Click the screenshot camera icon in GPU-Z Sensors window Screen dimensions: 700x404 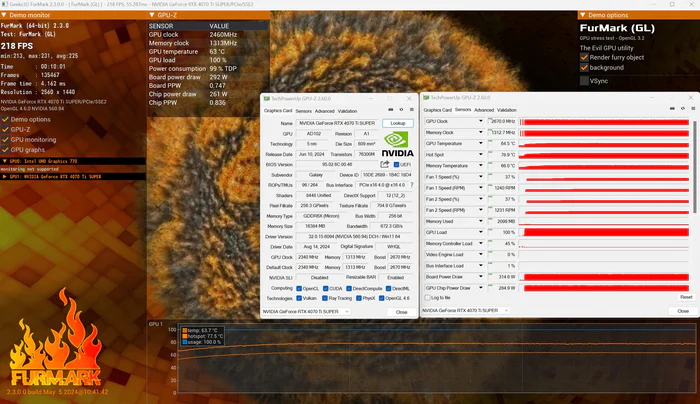(672, 108)
